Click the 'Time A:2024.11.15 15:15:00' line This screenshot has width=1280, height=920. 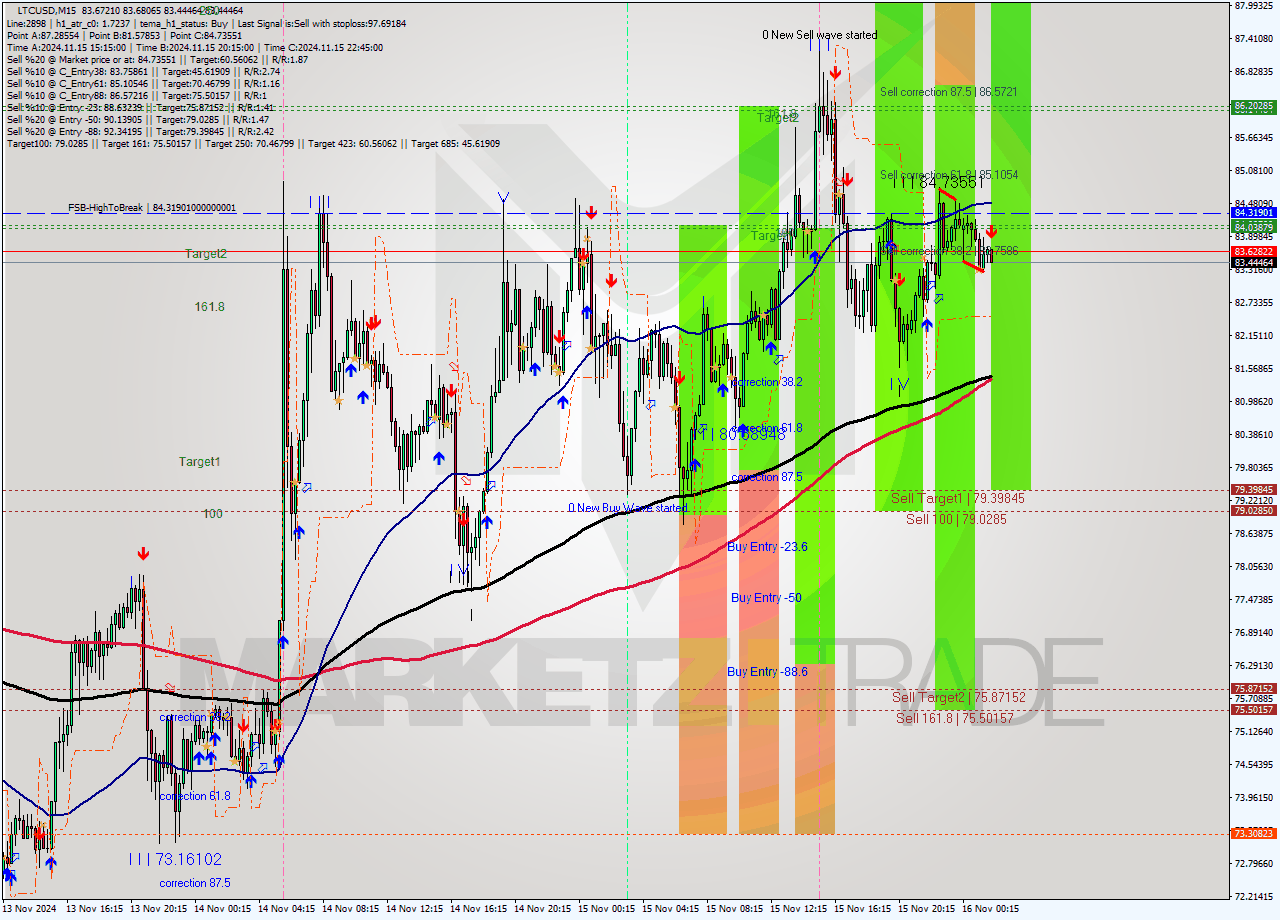coord(195,47)
